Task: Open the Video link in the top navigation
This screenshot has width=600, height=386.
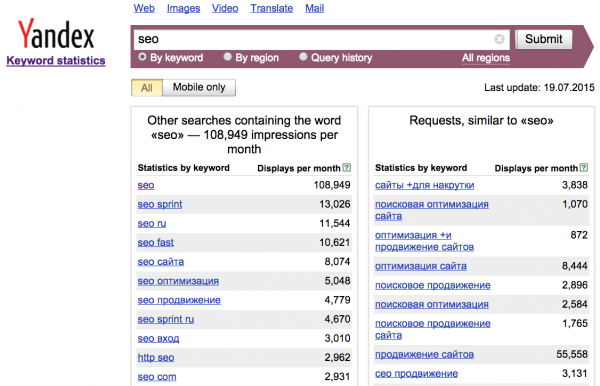Action: tap(225, 8)
